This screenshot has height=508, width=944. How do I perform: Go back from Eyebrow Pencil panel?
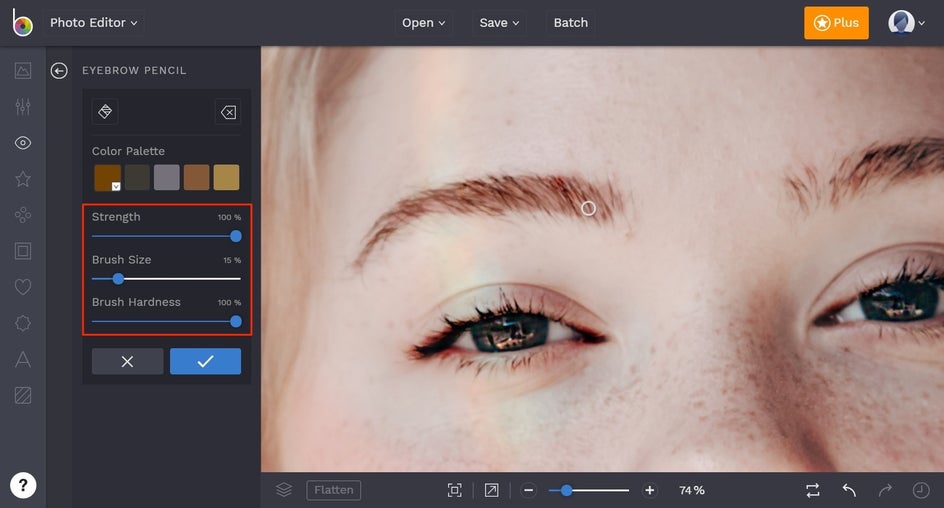pyautogui.click(x=59, y=71)
